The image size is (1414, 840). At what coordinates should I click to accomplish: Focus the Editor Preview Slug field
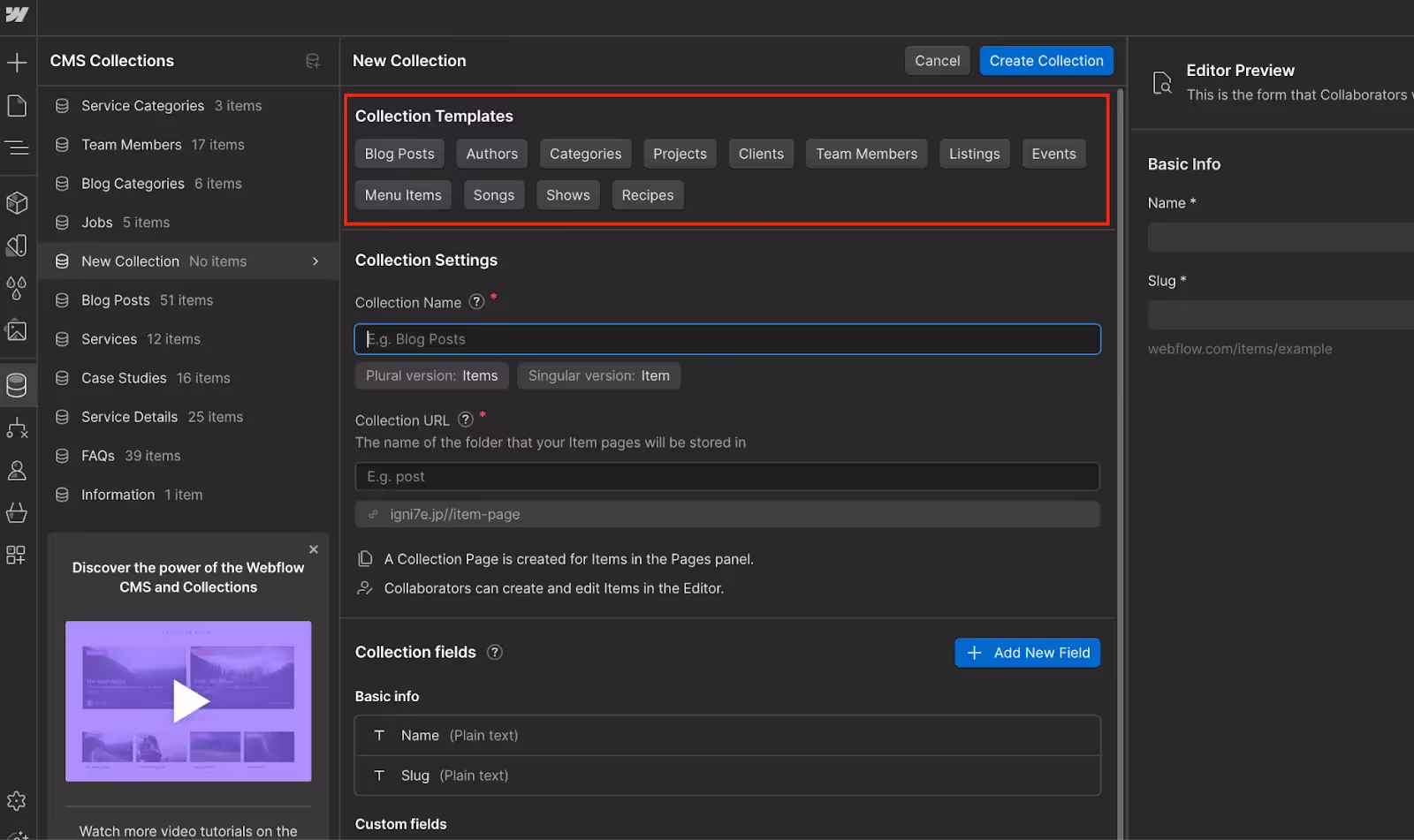[1281, 314]
